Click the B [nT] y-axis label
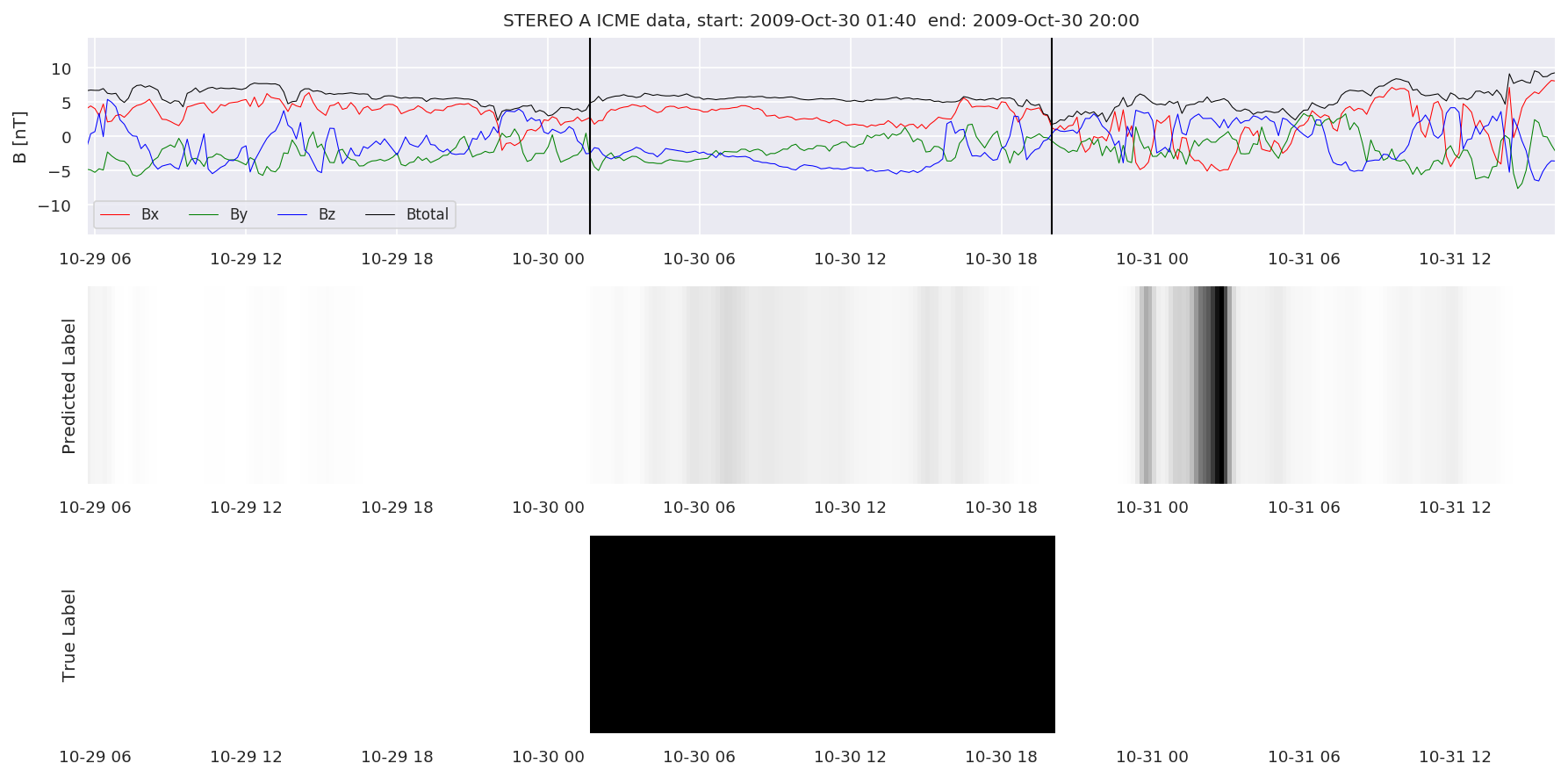 (20, 137)
